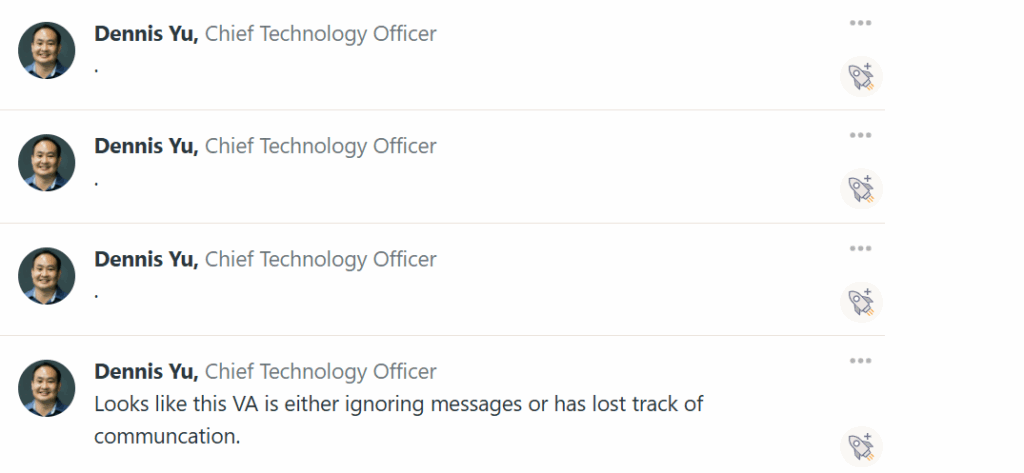Open the three-dot options on third comment
The image size is (1024, 473).
860,248
